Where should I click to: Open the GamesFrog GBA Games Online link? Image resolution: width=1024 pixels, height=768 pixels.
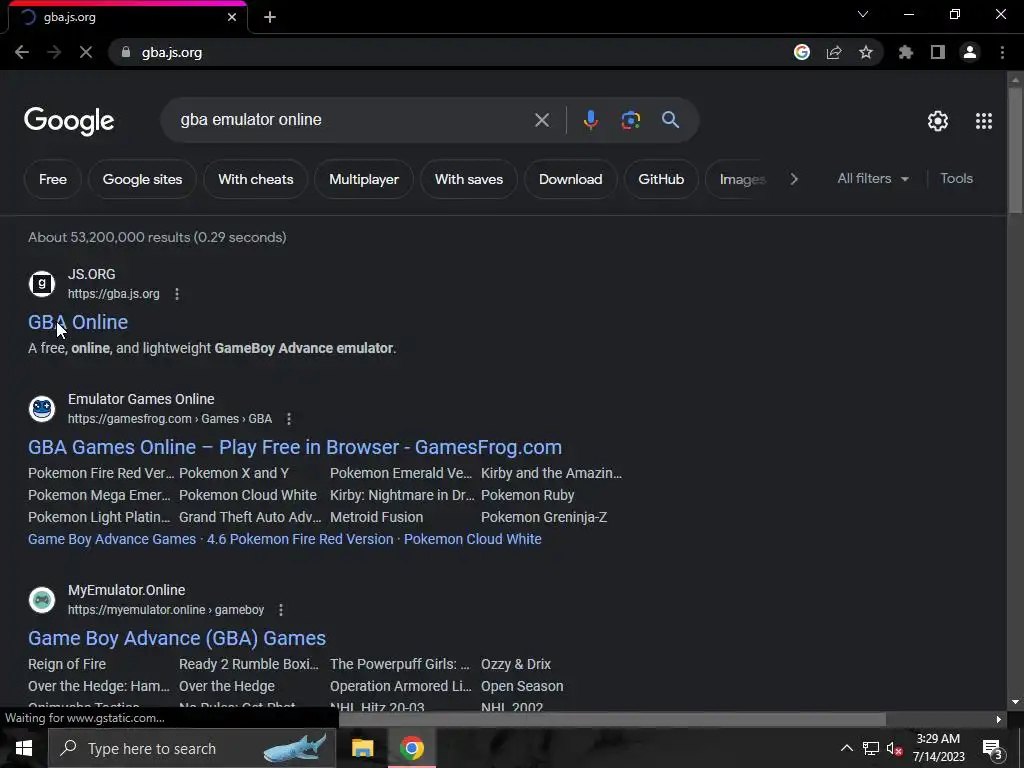pos(295,447)
